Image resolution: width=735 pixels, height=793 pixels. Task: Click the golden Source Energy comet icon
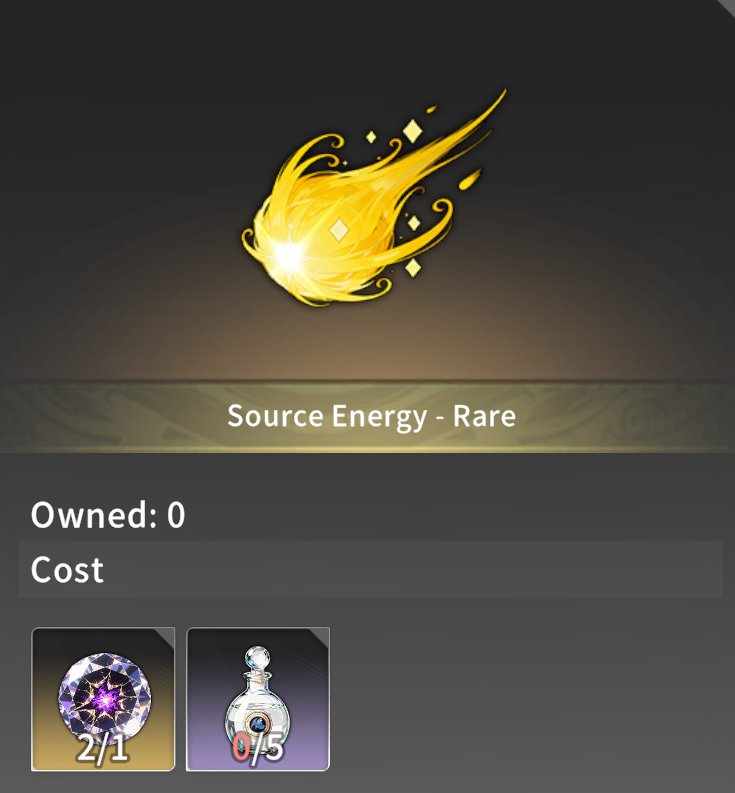373,198
